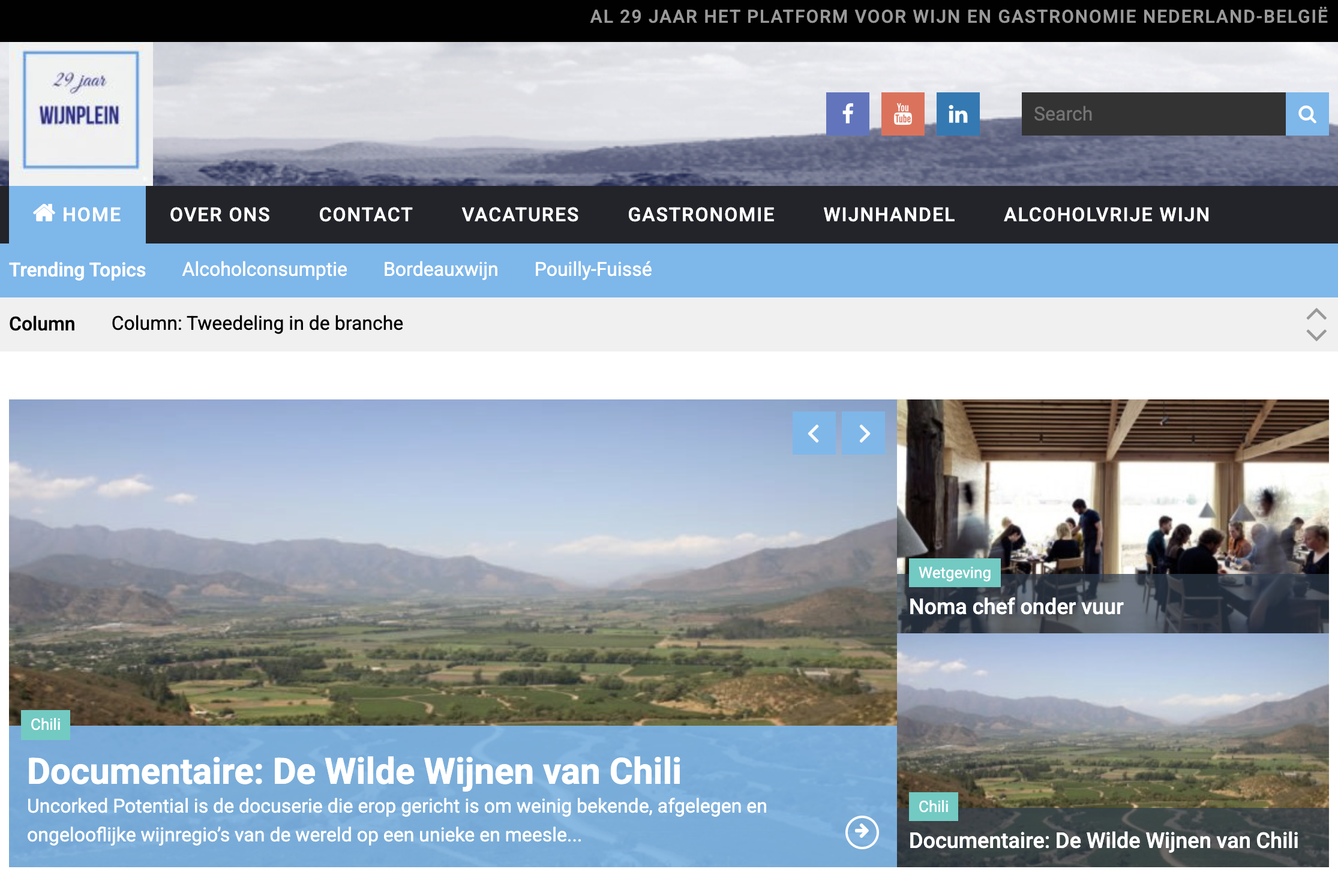Open the Home menu item
Image resolution: width=1338 pixels, height=896 pixels.
tap(77, 215)
